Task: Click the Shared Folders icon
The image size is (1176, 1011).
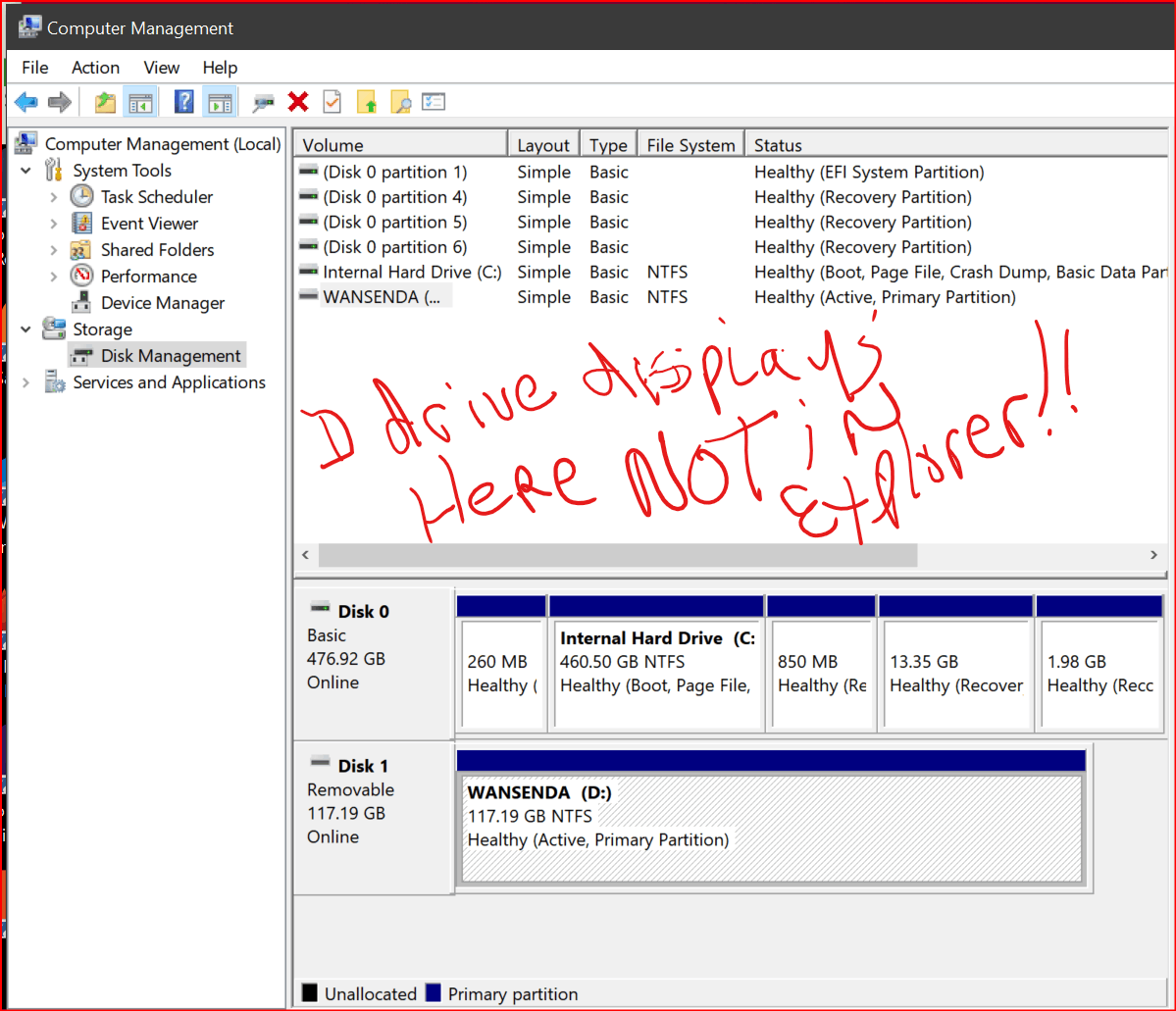Action: pyautogui.click(x=81, y=250)
